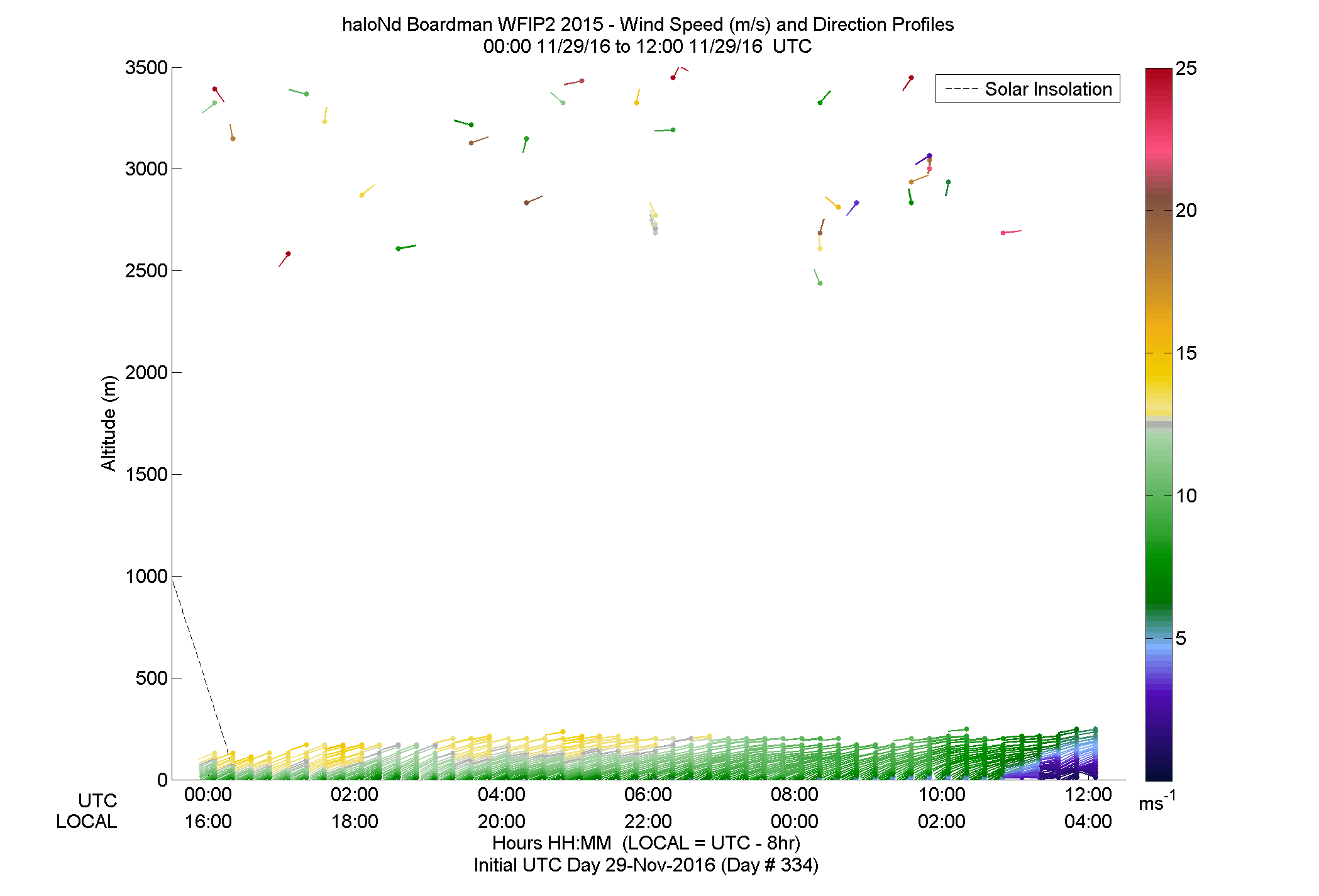Click the 'Hours HH:MM (LOCAL = UTC - 8hr)' label
Viewport: 1319px width, 896px height.
tap(646, 843)
